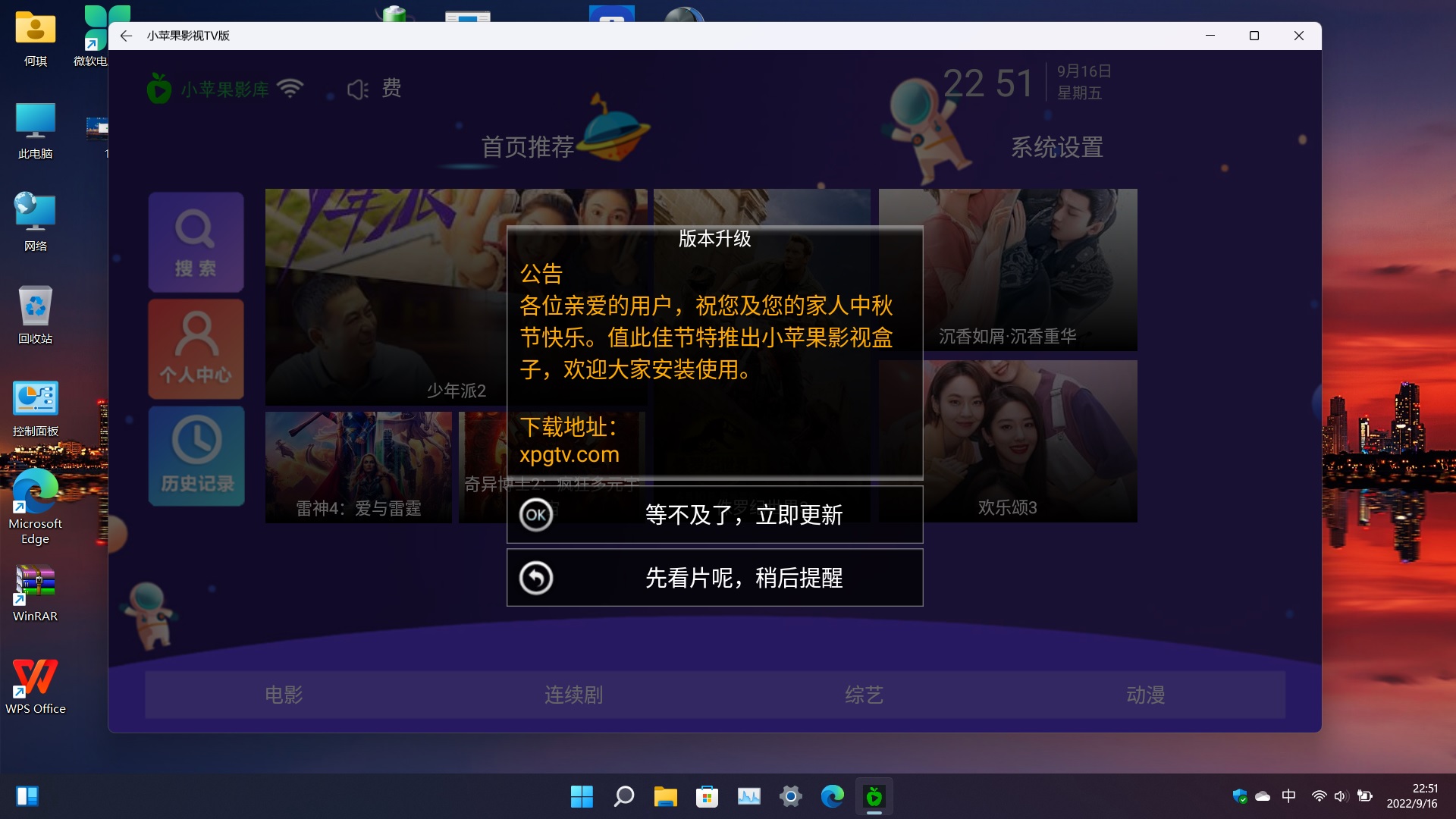Click the OK icon to update now
This screenshot has height=819, width=1456.
click(x=535, y=515)
